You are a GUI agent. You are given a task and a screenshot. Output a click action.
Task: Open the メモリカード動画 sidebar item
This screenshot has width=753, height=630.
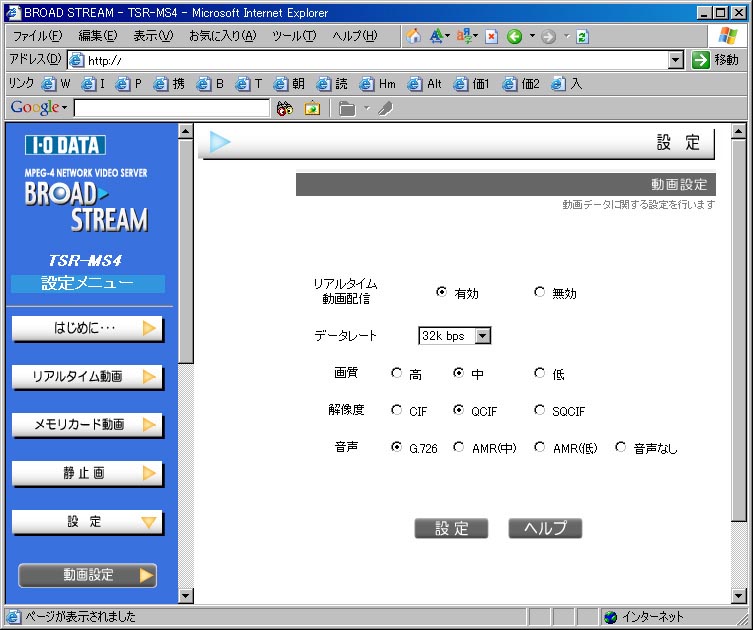click(x=87, y=425)
